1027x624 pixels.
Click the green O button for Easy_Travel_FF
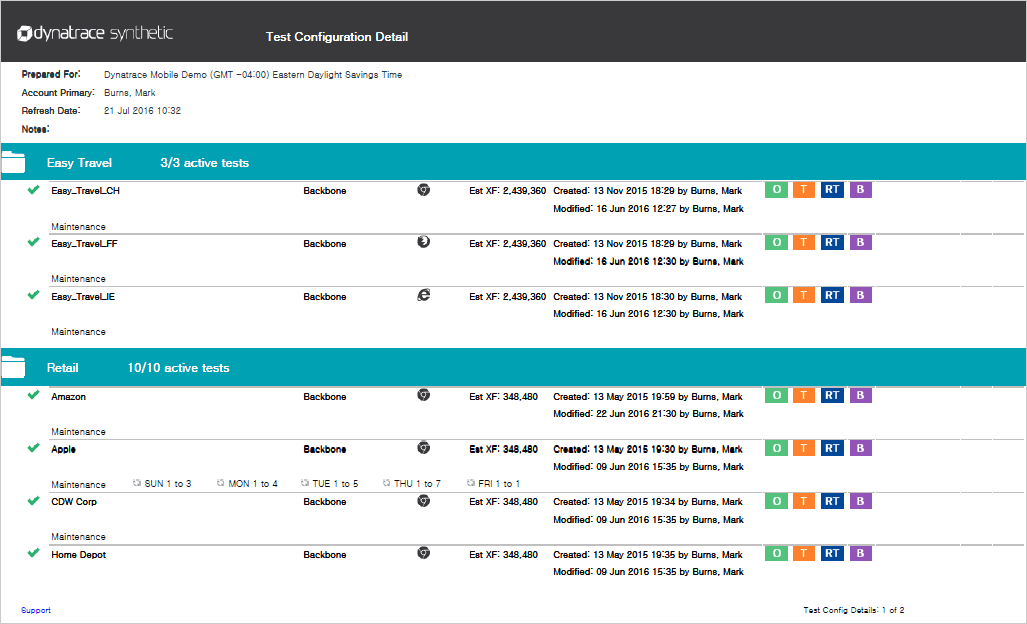tap(776, 242)
